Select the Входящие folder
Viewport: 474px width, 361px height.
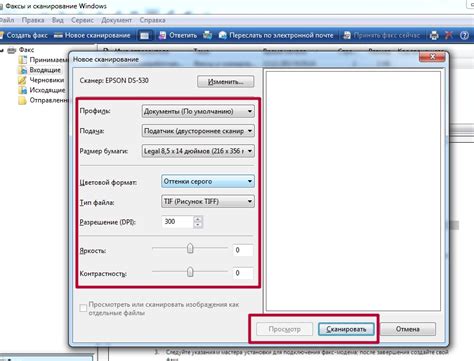pyautogui.click(x=45, y=70)
